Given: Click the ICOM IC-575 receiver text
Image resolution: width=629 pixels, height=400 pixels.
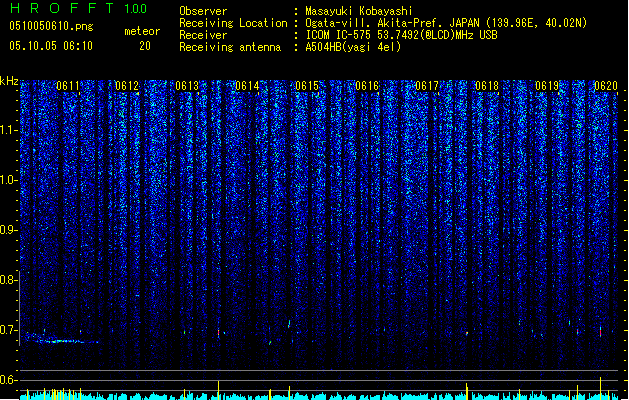Looking at the screenshot, I should [402, 35].
